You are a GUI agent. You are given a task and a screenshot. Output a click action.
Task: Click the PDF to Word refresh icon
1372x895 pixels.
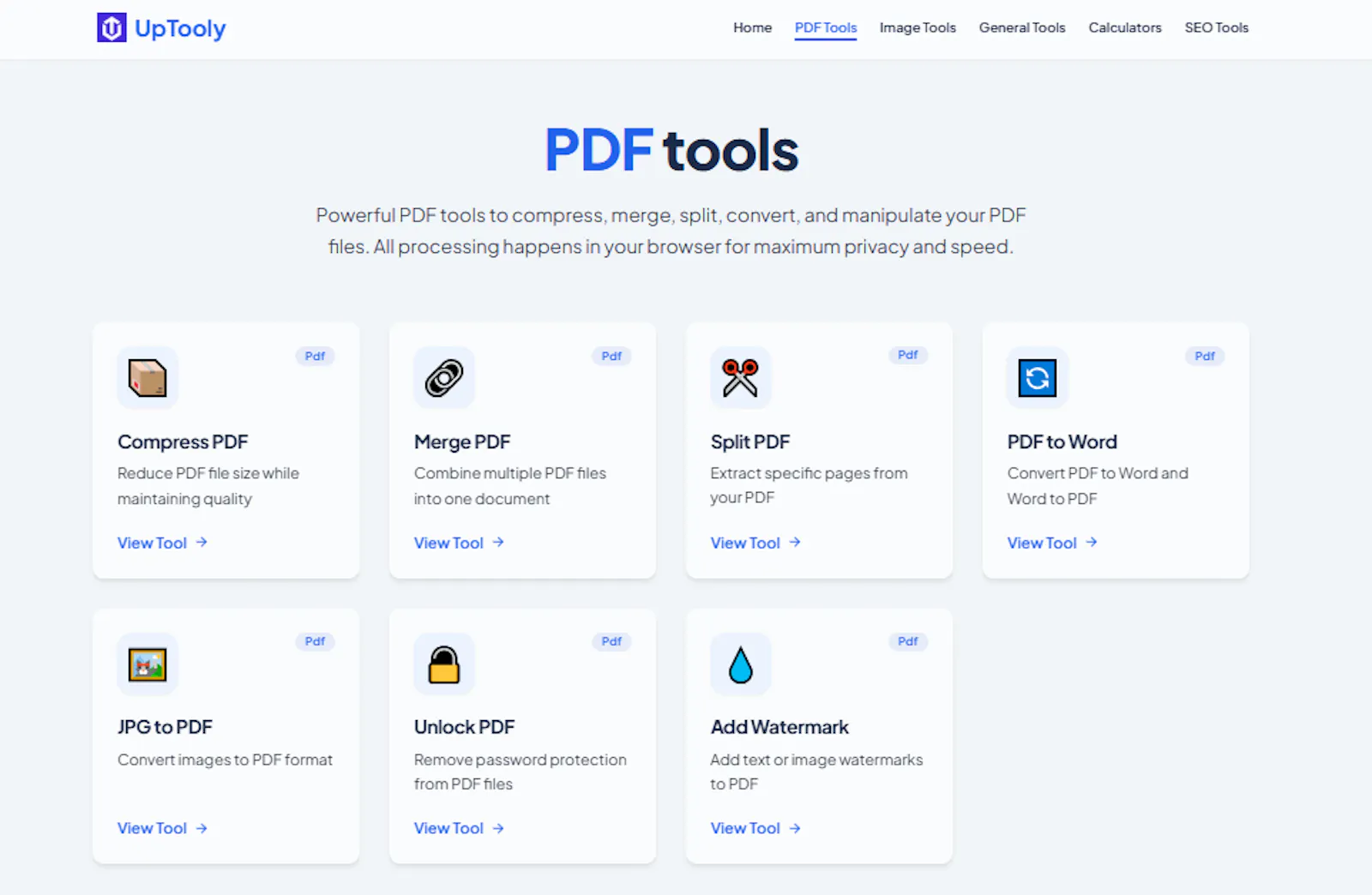(1038, 378)
